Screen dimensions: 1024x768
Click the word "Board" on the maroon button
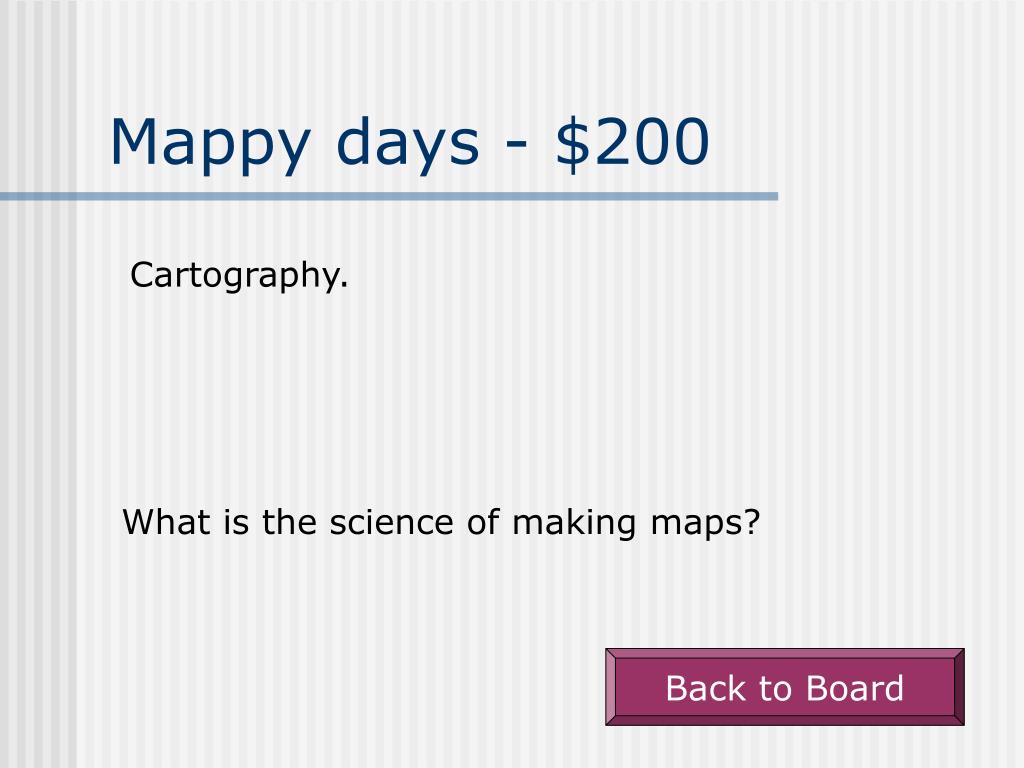[x=855, y=688]
